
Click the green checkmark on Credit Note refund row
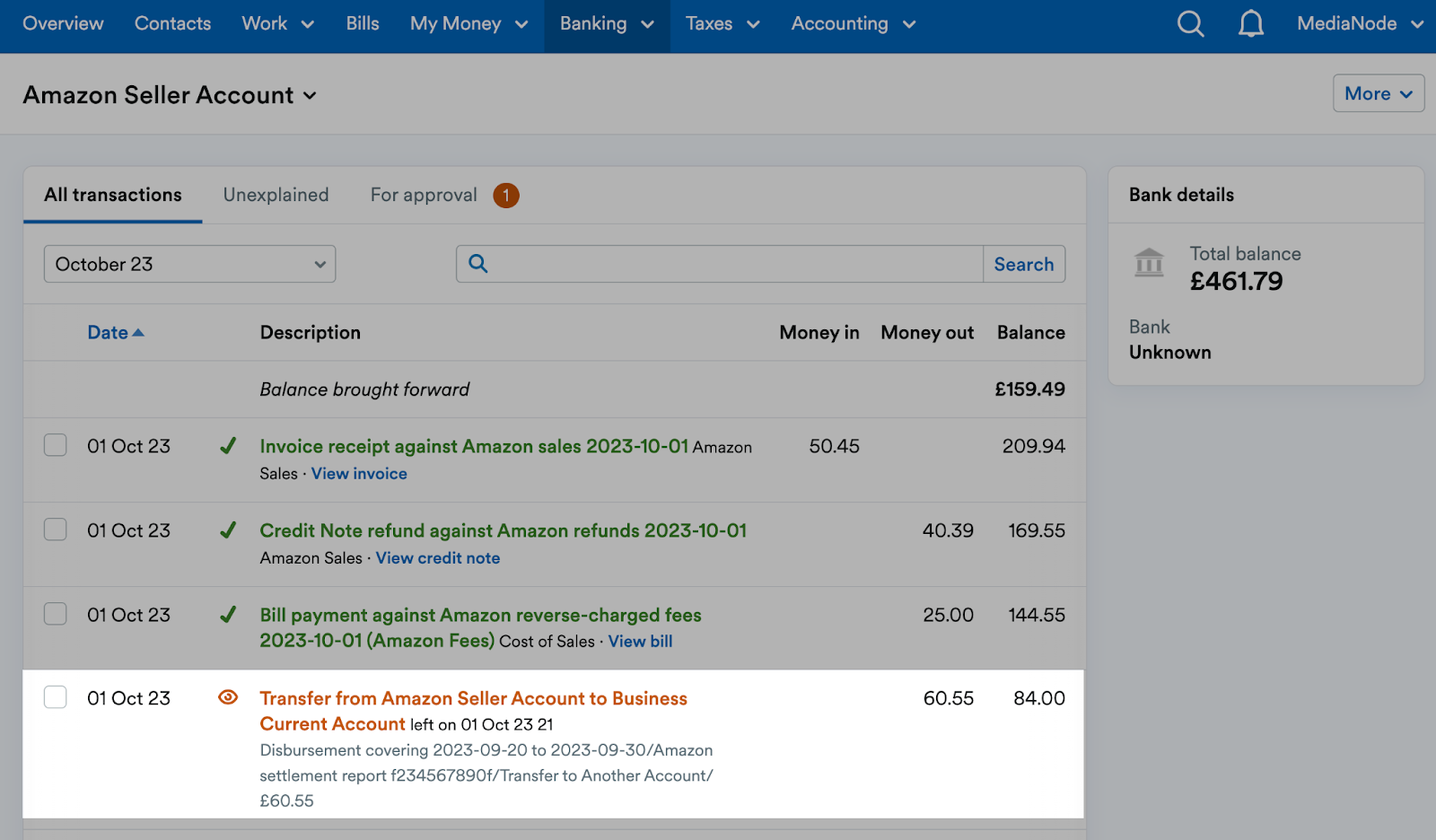click(x=228, y=530)
